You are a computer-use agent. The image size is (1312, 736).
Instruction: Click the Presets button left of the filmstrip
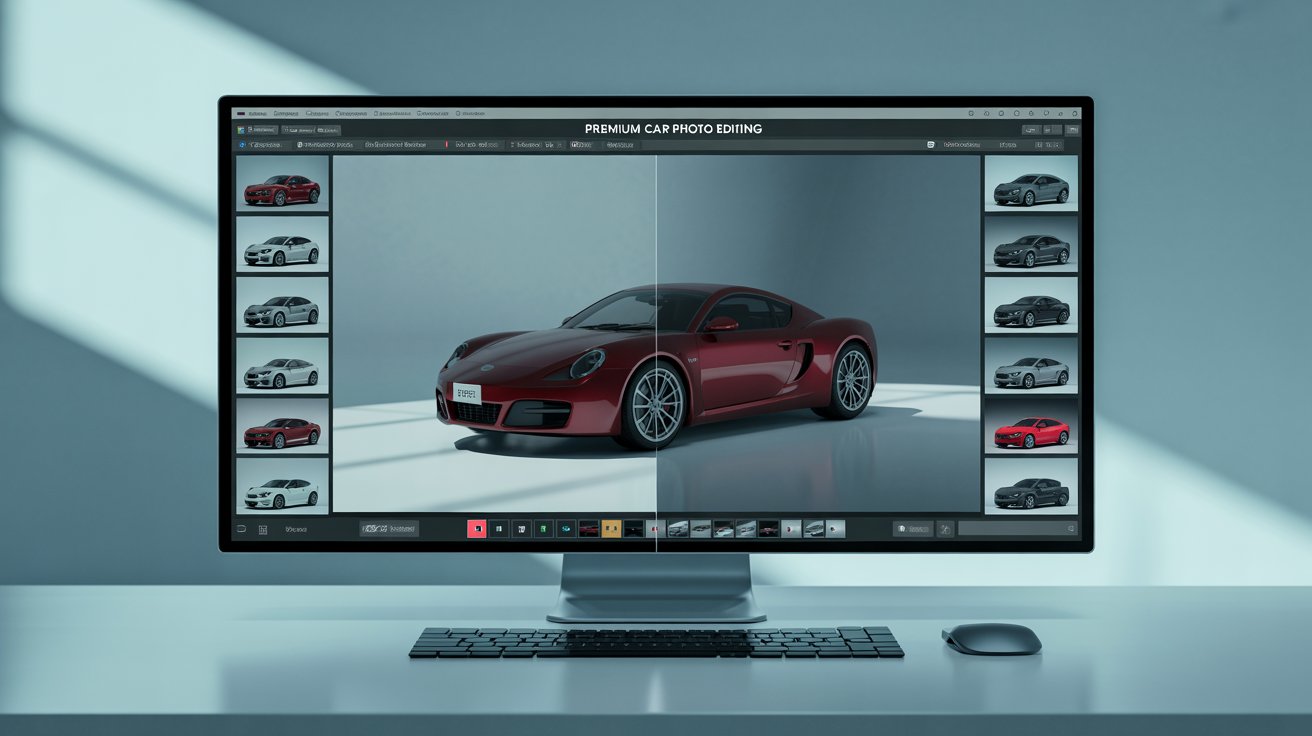[x=391, y=528]
